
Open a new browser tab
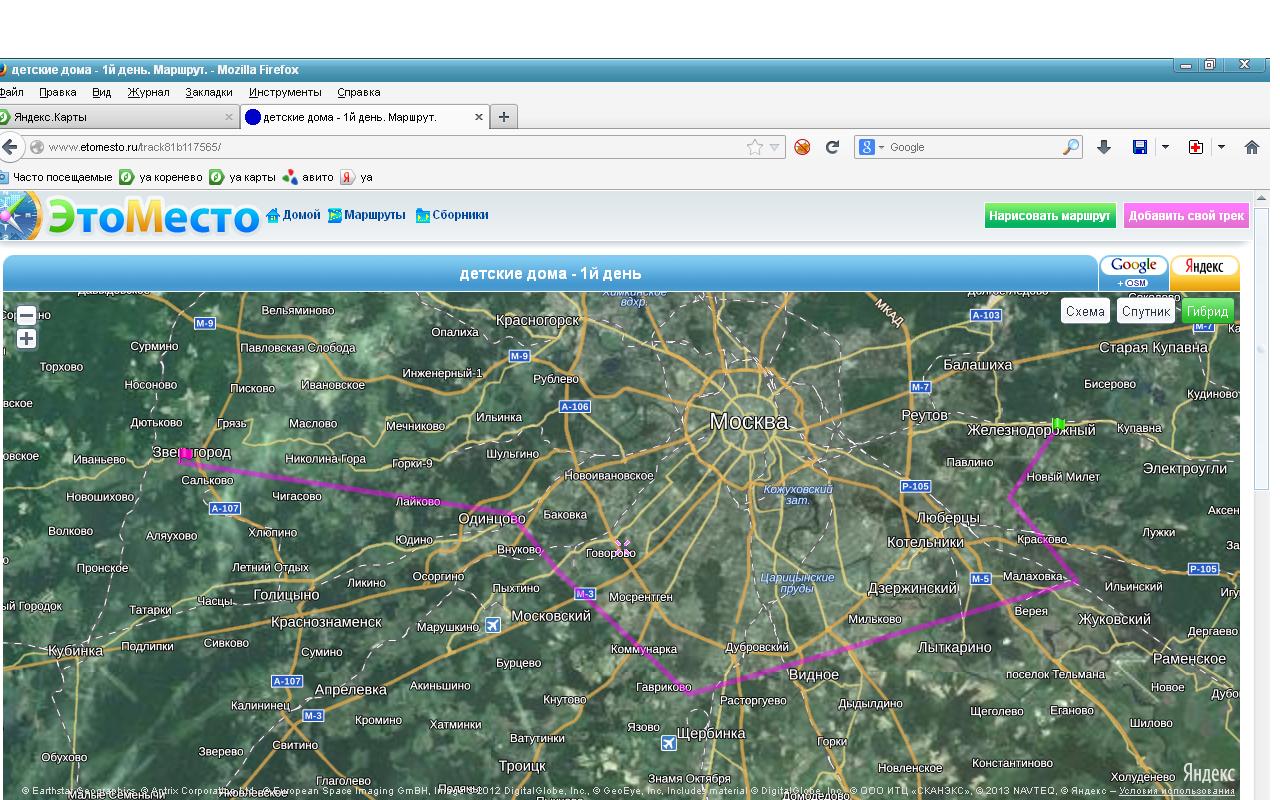click(504, 117)
